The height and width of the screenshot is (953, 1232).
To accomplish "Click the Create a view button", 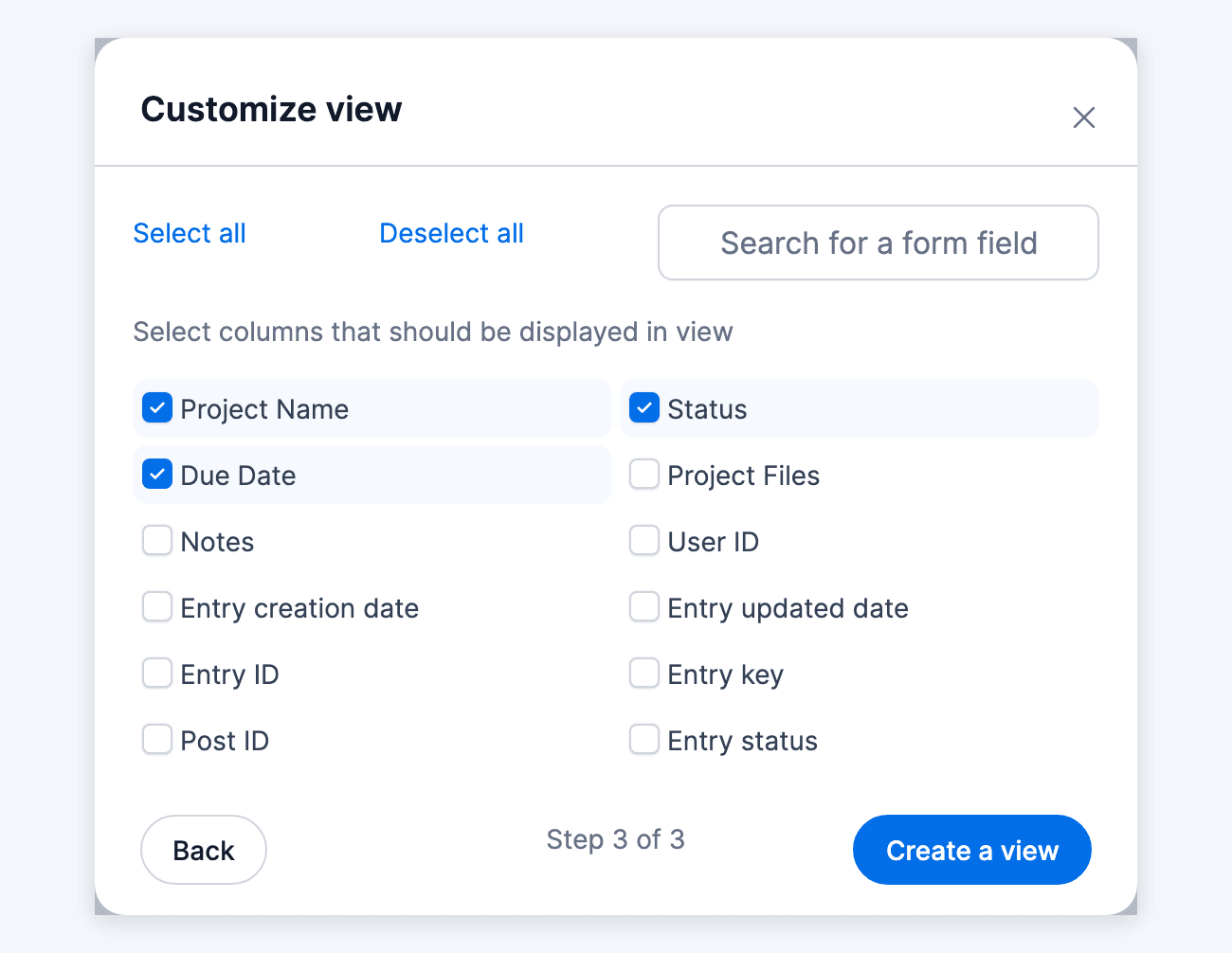I will coord(972,850).
